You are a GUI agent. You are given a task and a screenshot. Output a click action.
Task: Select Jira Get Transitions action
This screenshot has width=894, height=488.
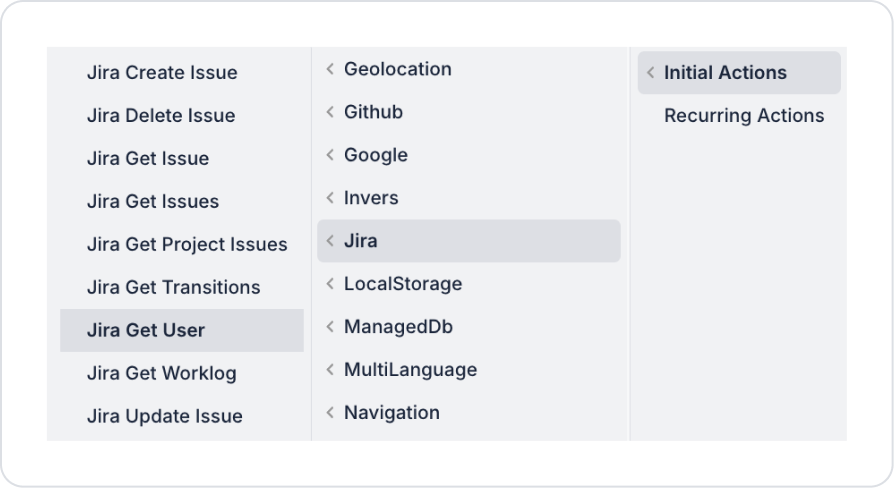174,288
